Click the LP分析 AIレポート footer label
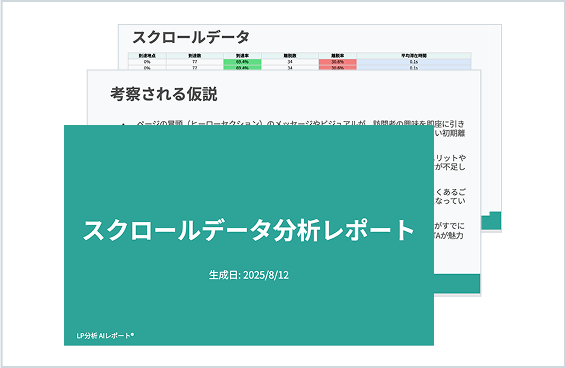The image size is (566, 368). click(x=105, y=335)
